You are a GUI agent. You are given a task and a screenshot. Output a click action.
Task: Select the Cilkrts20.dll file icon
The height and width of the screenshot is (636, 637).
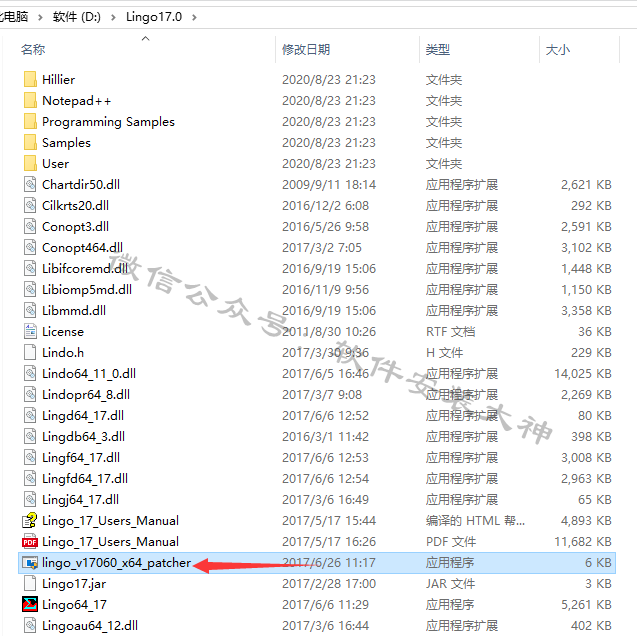tap(30, 206)
